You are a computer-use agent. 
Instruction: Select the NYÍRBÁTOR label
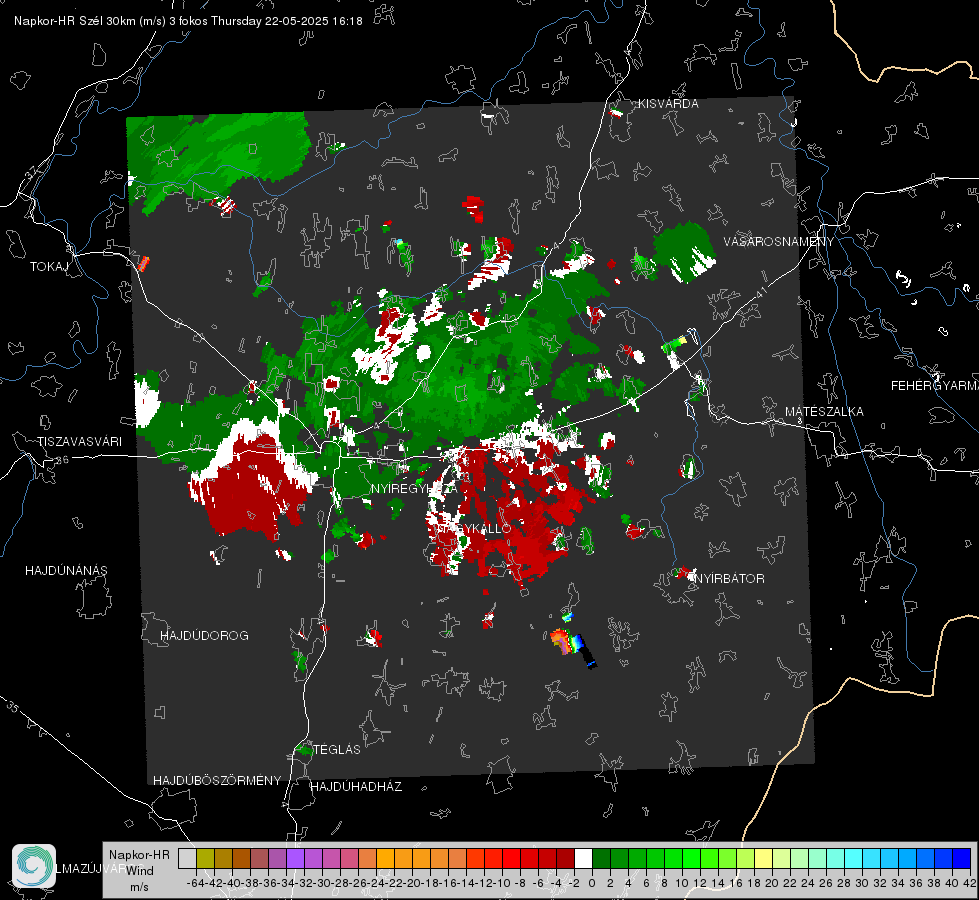coord(730,578)
